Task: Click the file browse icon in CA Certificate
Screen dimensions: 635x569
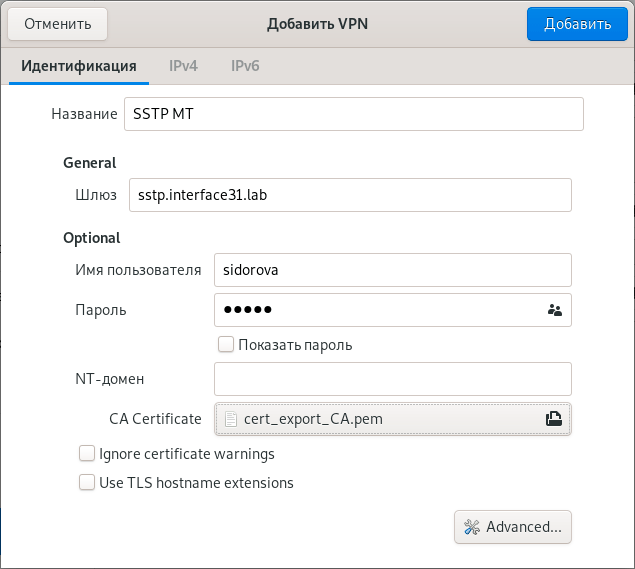Action: tap(552, 419)
